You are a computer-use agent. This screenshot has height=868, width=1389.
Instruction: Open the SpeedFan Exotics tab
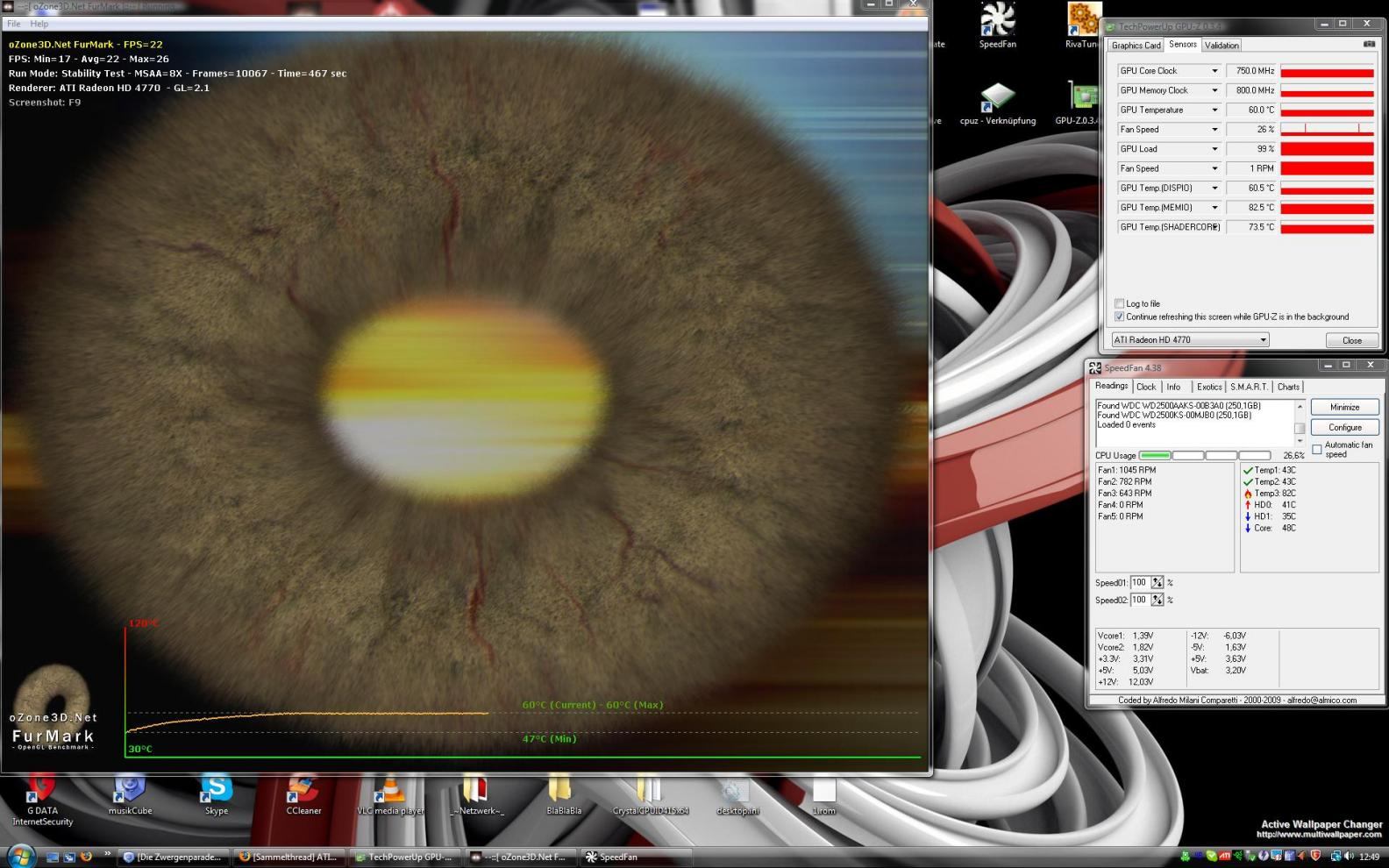coord(1209,387)
